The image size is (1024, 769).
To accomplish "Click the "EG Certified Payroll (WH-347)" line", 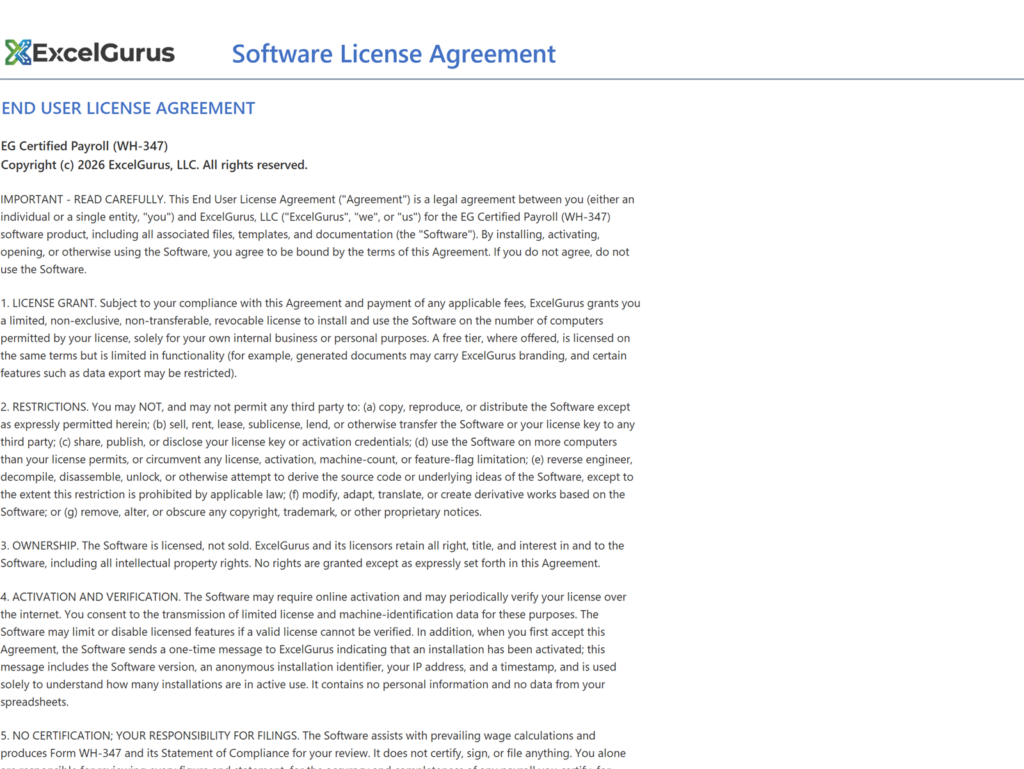I will [84, 146].
